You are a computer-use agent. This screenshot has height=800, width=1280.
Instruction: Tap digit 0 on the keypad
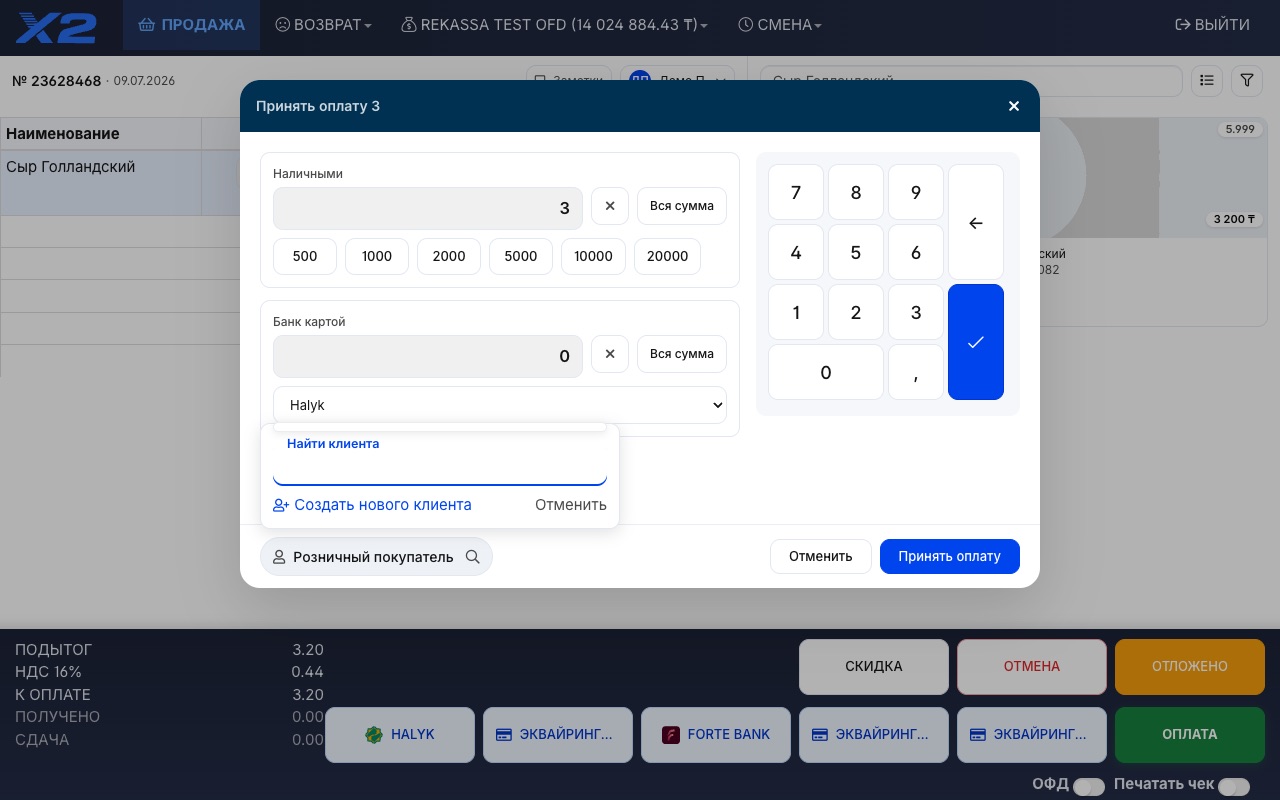(x=826, y=372)
